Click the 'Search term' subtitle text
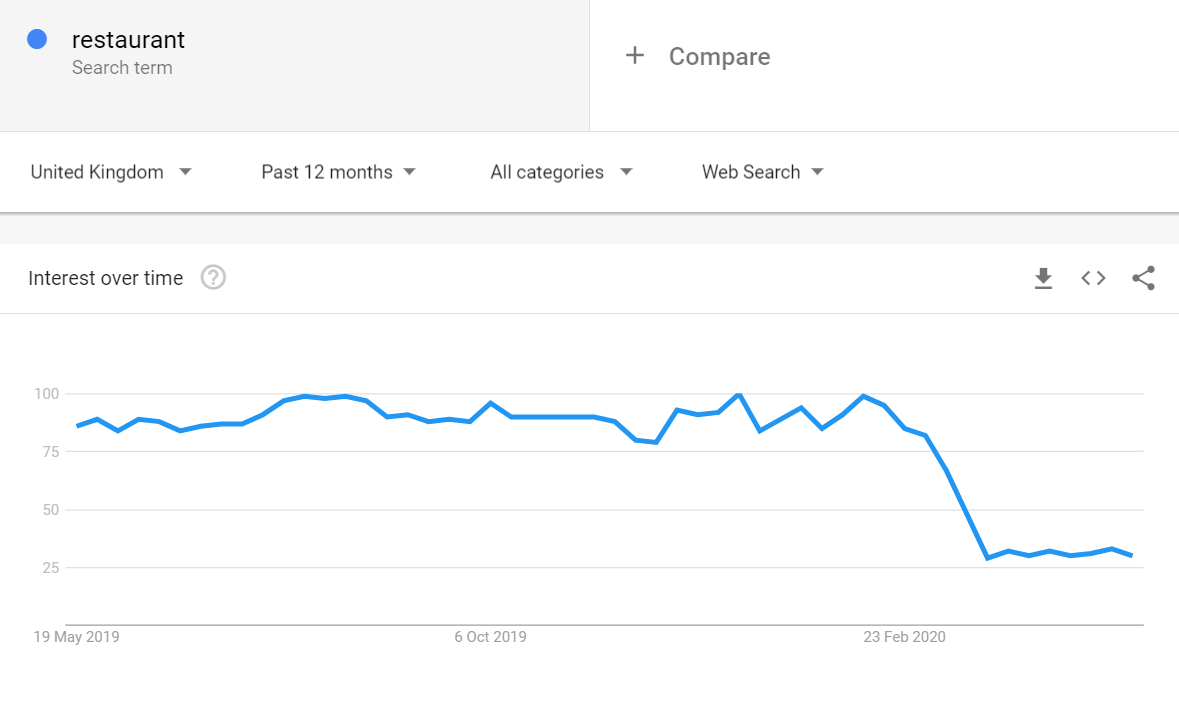1179x720 pixels. (x=122, y=68)
